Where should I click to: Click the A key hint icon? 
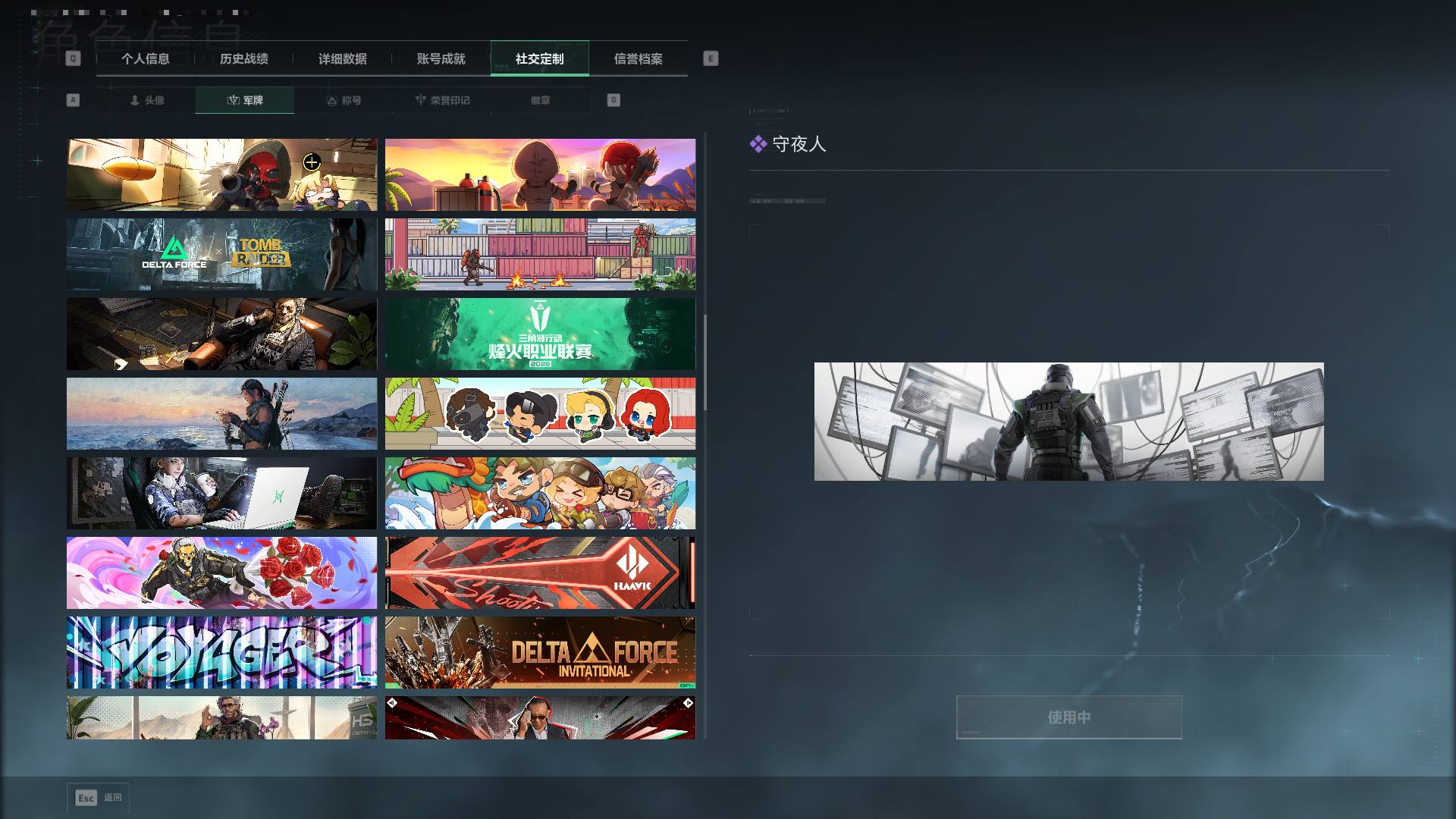pyautogui.click(x=73, y=100)
